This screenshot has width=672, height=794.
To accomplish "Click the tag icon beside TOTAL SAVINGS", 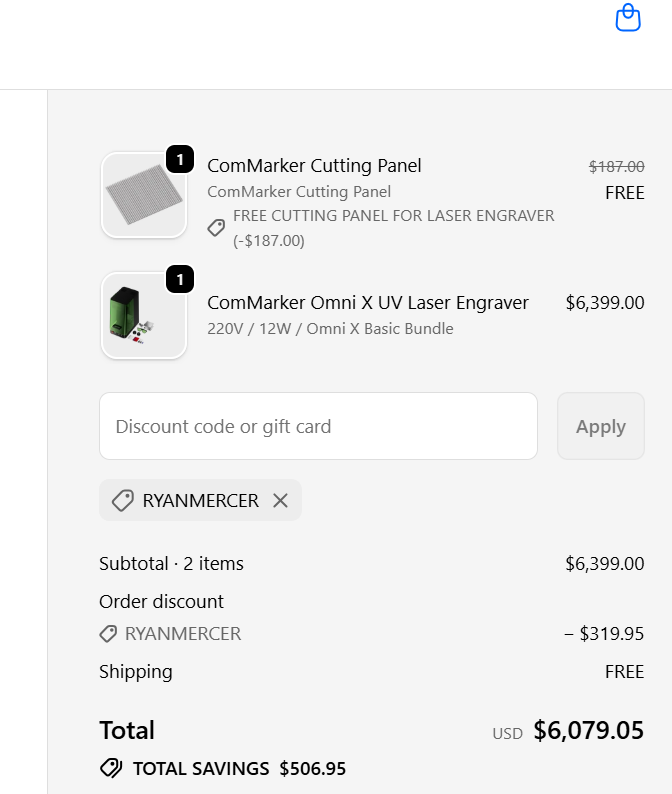I will pyautogui.click(x=111, y=769).
